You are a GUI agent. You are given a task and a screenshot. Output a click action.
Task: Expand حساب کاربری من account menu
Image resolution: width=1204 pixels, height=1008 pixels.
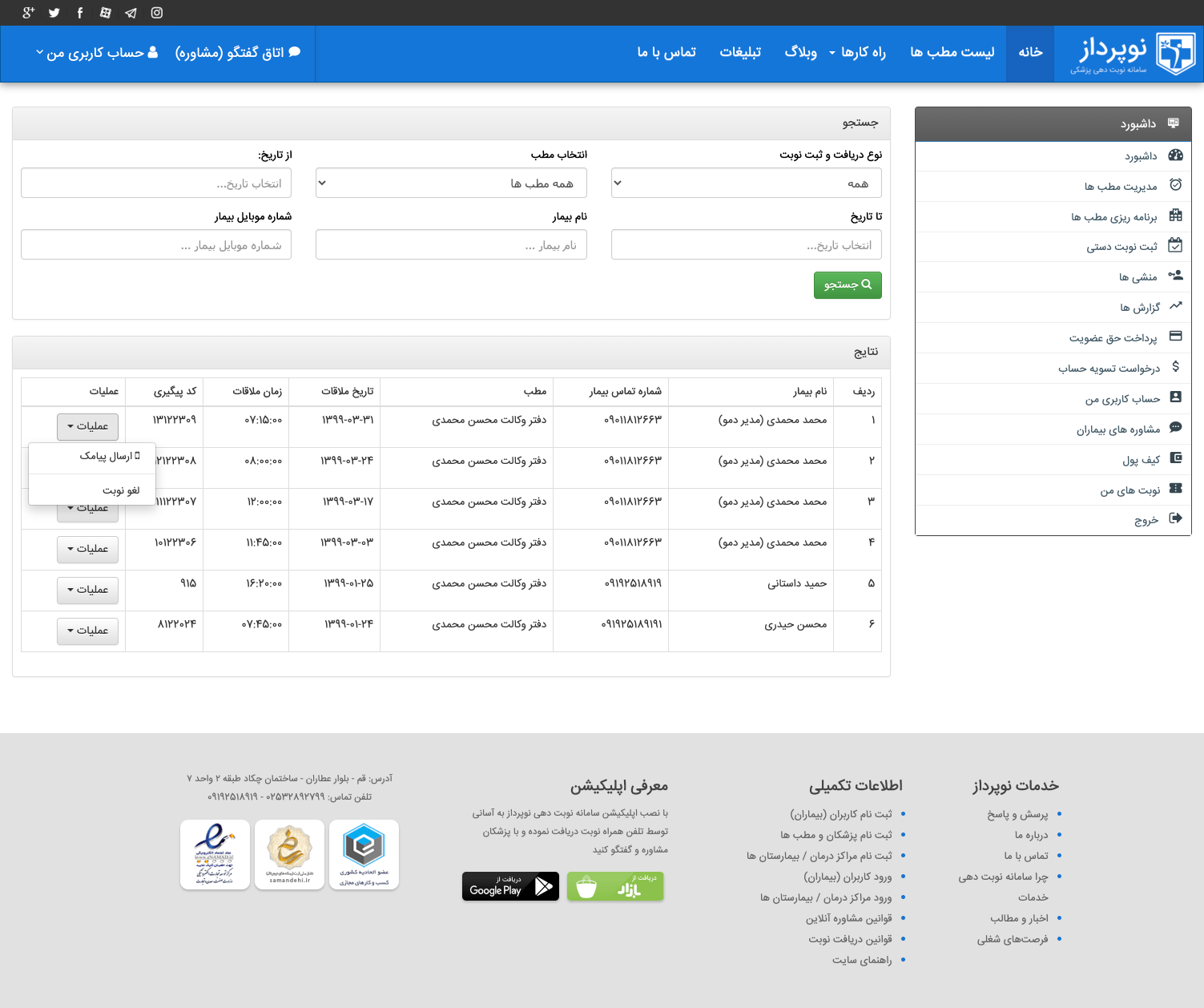pos(96,53)
